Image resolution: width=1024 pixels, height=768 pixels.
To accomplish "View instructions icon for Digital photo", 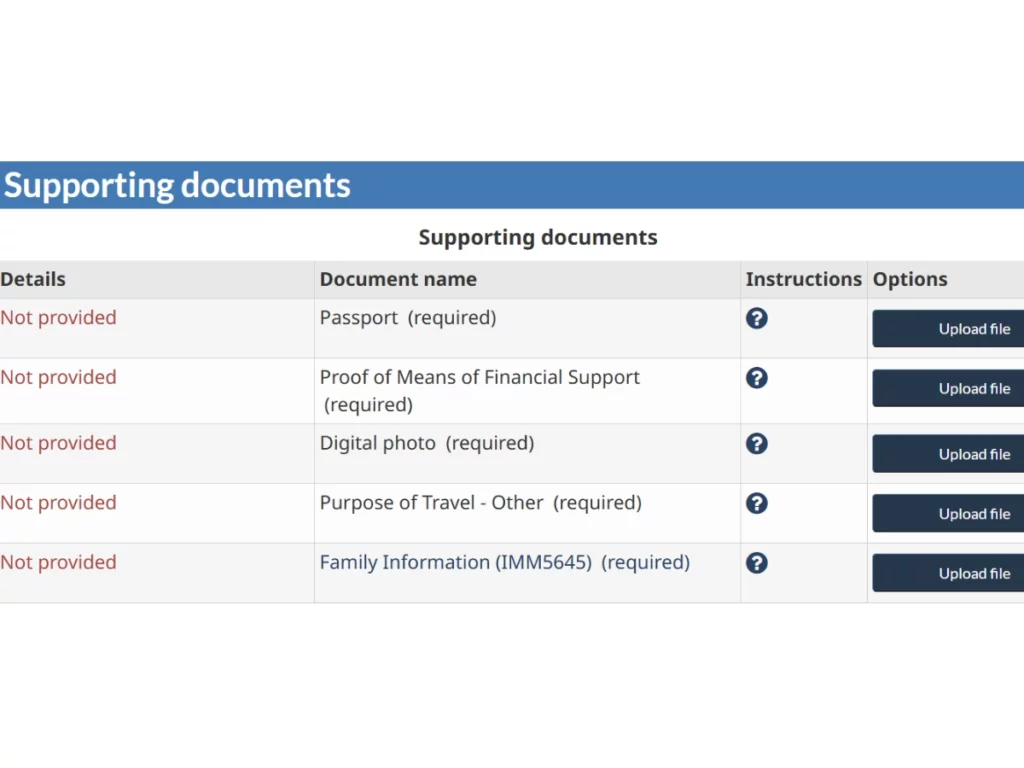I will coord(757,444).
